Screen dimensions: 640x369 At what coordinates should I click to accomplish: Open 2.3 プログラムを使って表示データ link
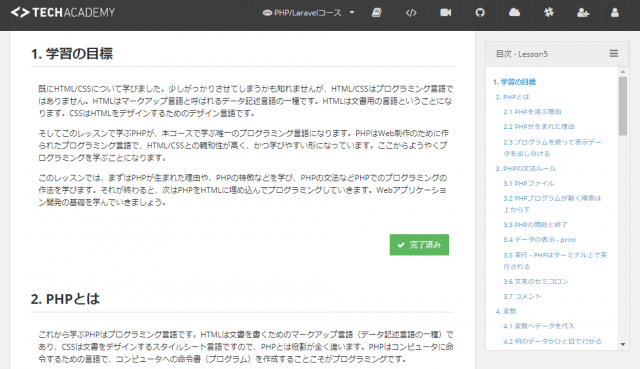552,148
